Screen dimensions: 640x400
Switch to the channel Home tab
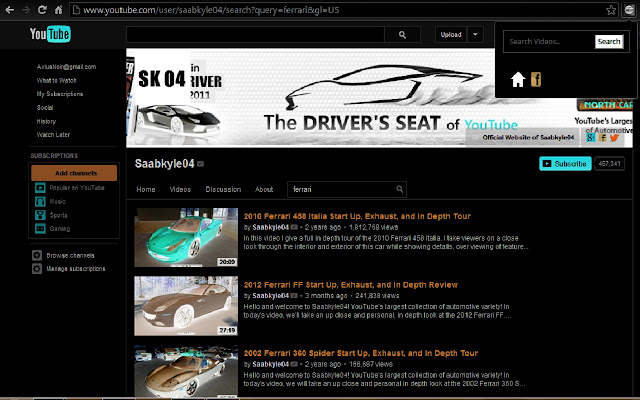(146, 189)
